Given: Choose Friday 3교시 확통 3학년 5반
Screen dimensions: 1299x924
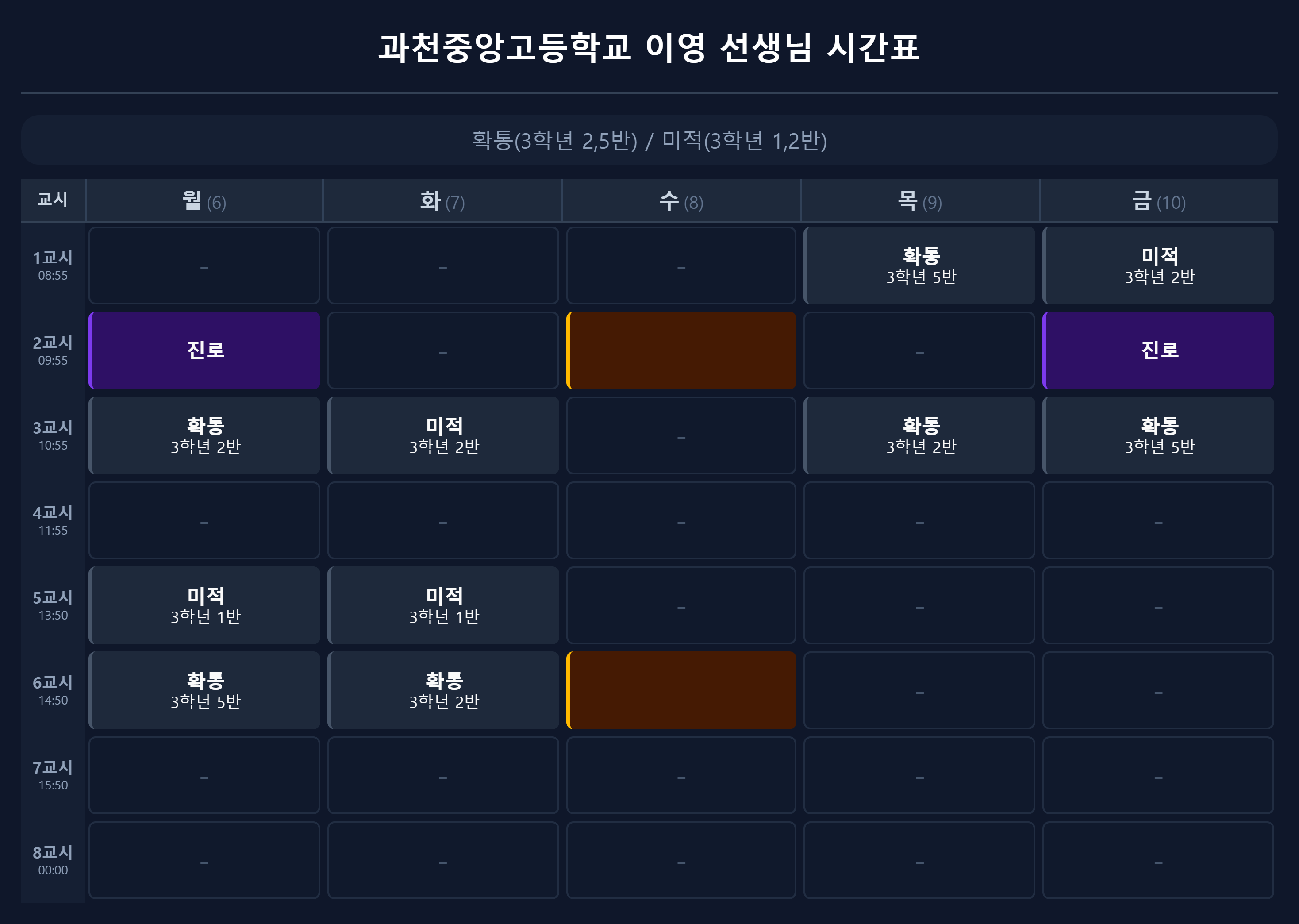Looking at the screenshot, I should [x=1158, y=435].
